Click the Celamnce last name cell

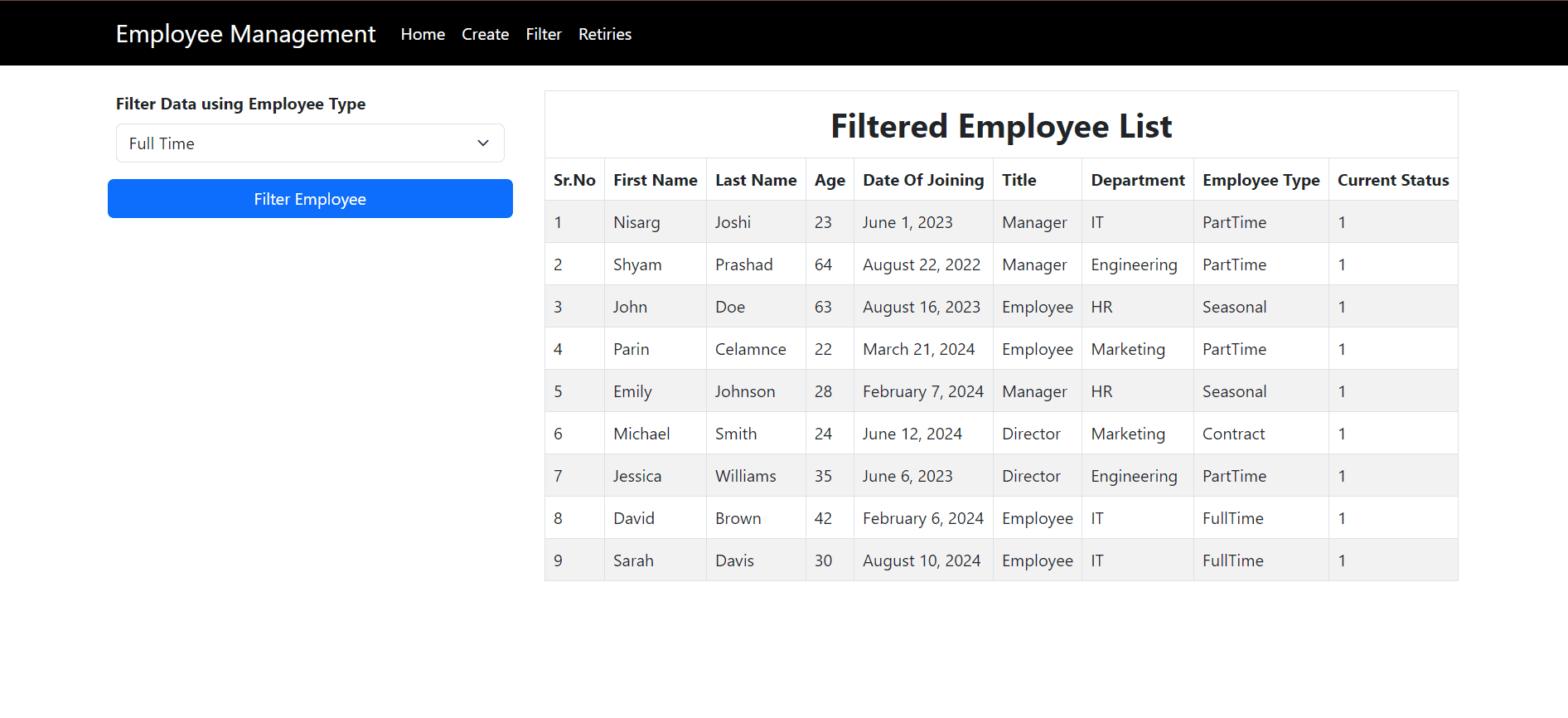(x=750, y=349)
